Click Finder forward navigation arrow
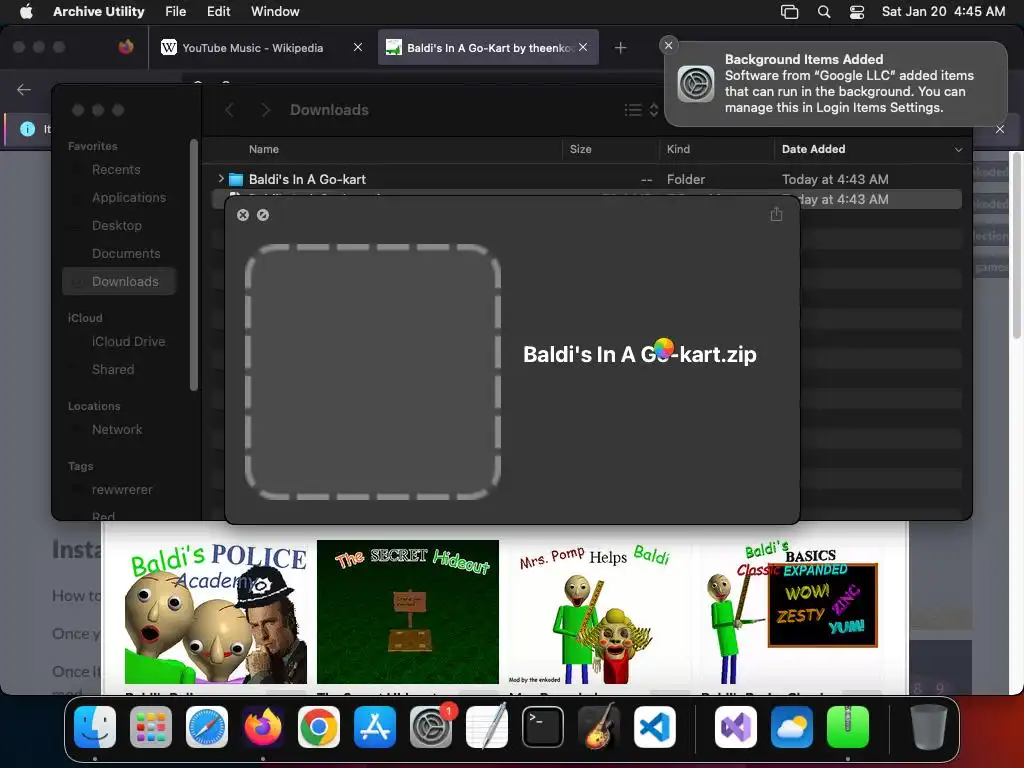This screenshot has width=1024, height=768. pyautogui.click(x=265, y=110)
